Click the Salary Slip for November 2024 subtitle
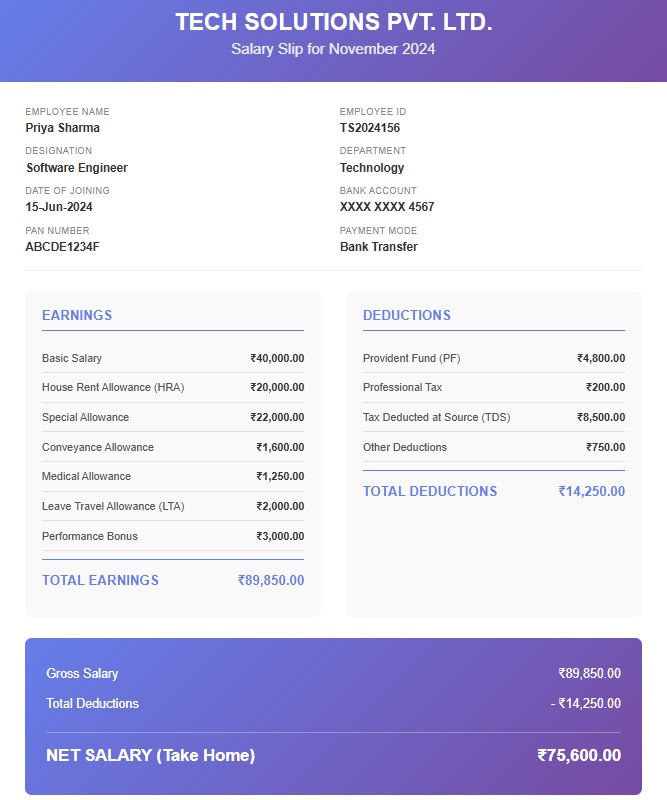Image resolution: width=667 pixels, height=800 pixels. coord(333,48)
